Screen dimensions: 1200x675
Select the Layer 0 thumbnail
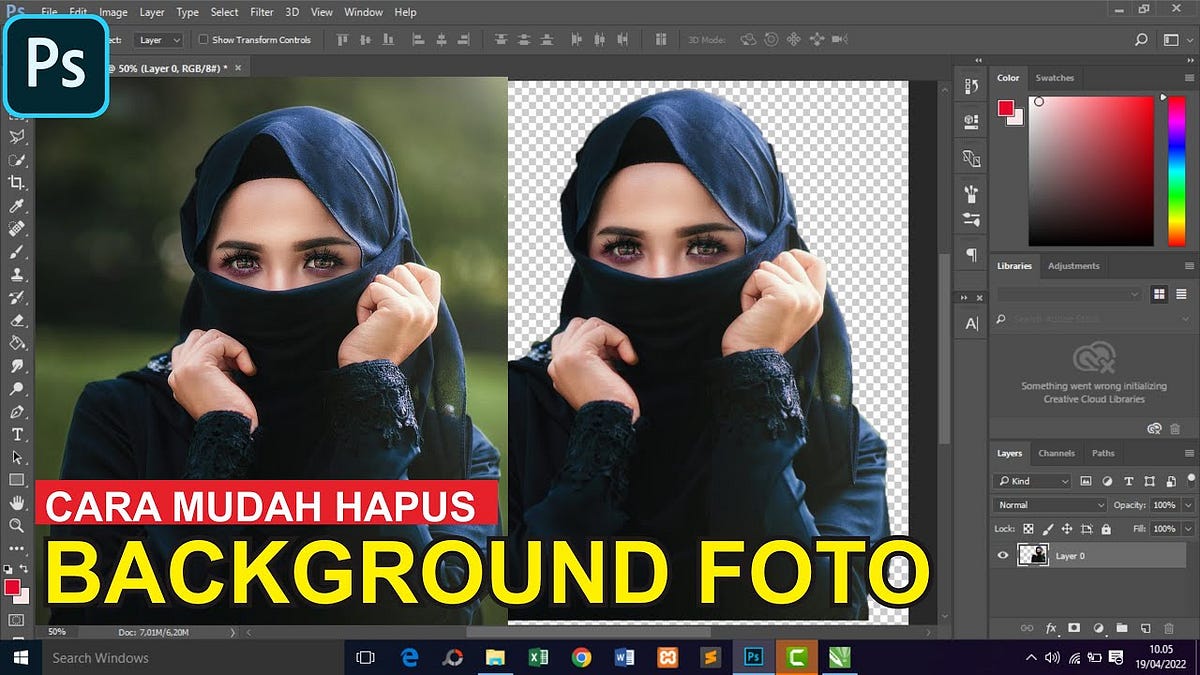1032,555
